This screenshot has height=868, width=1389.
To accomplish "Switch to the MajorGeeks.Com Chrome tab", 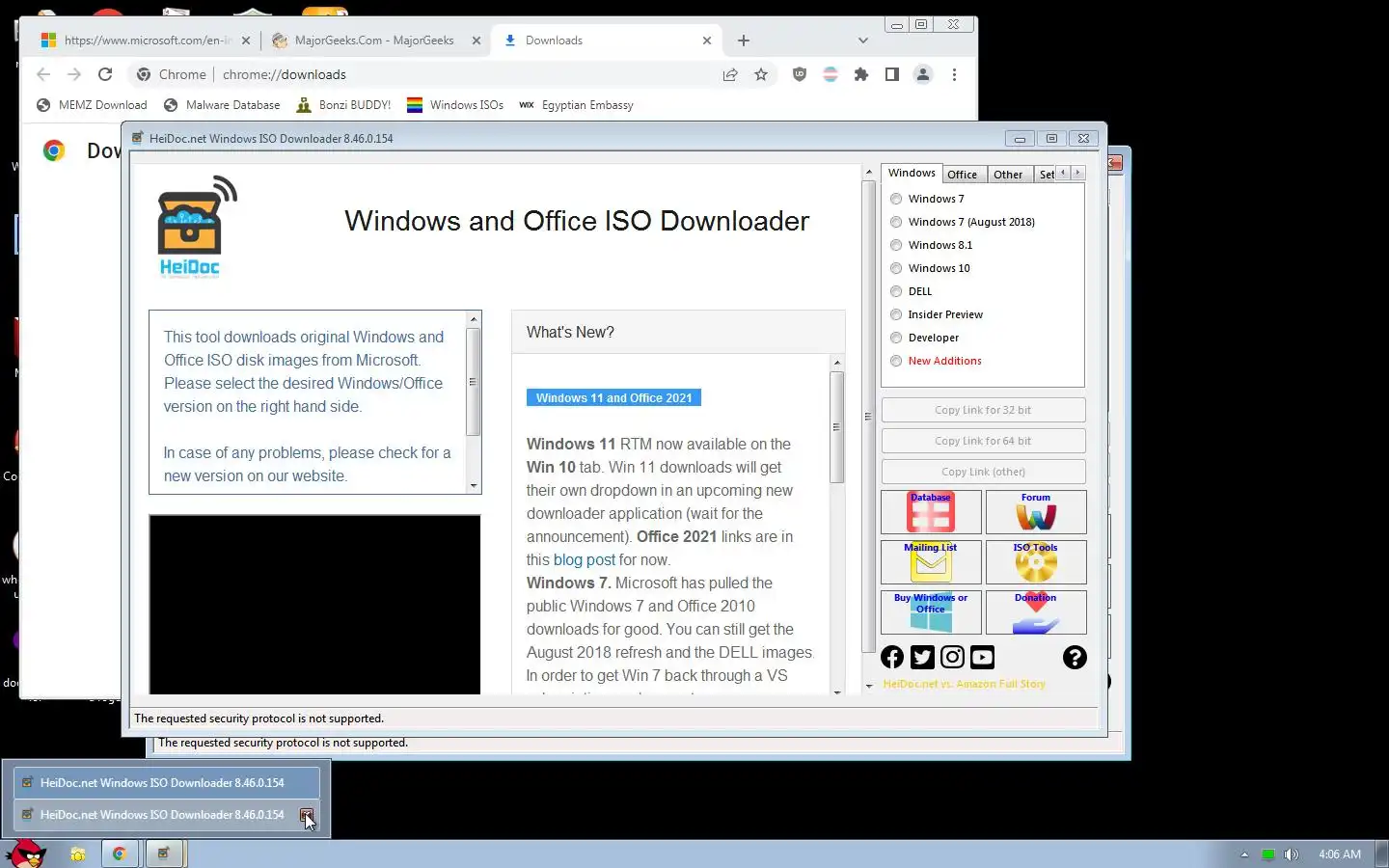I will click(x=374, y=41).
